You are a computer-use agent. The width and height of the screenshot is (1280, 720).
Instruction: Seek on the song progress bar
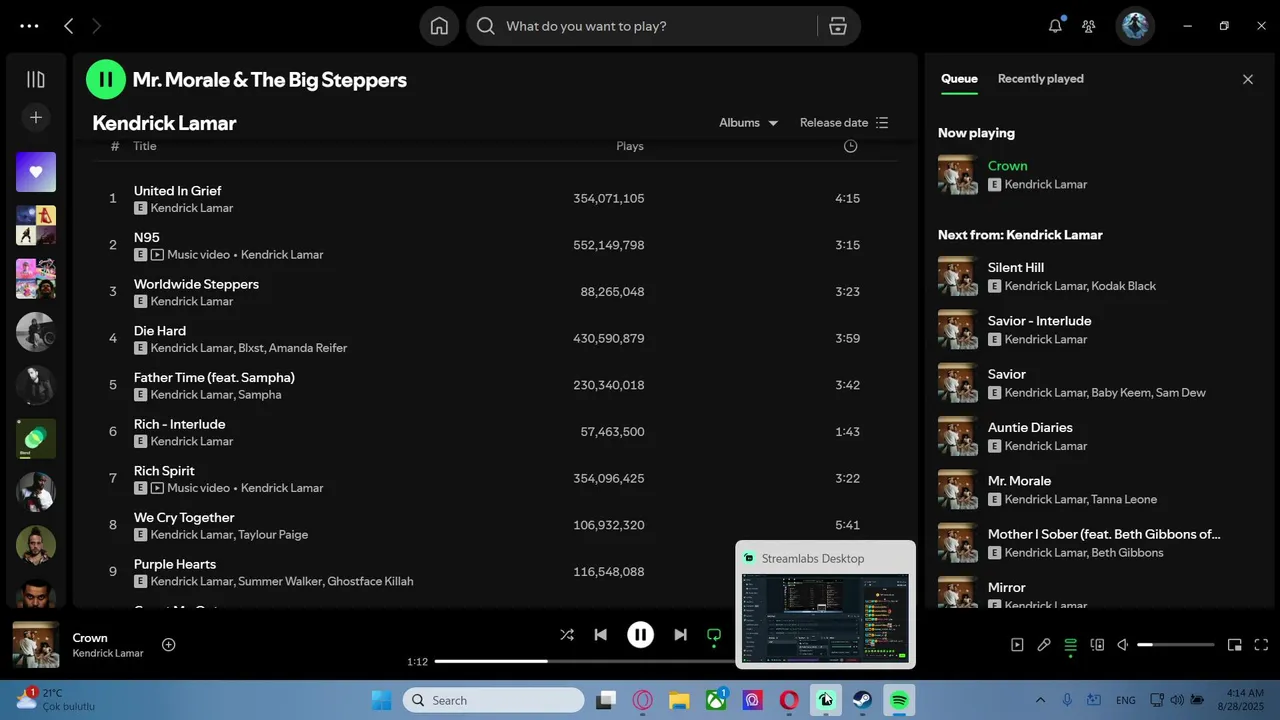coord(583,661)
